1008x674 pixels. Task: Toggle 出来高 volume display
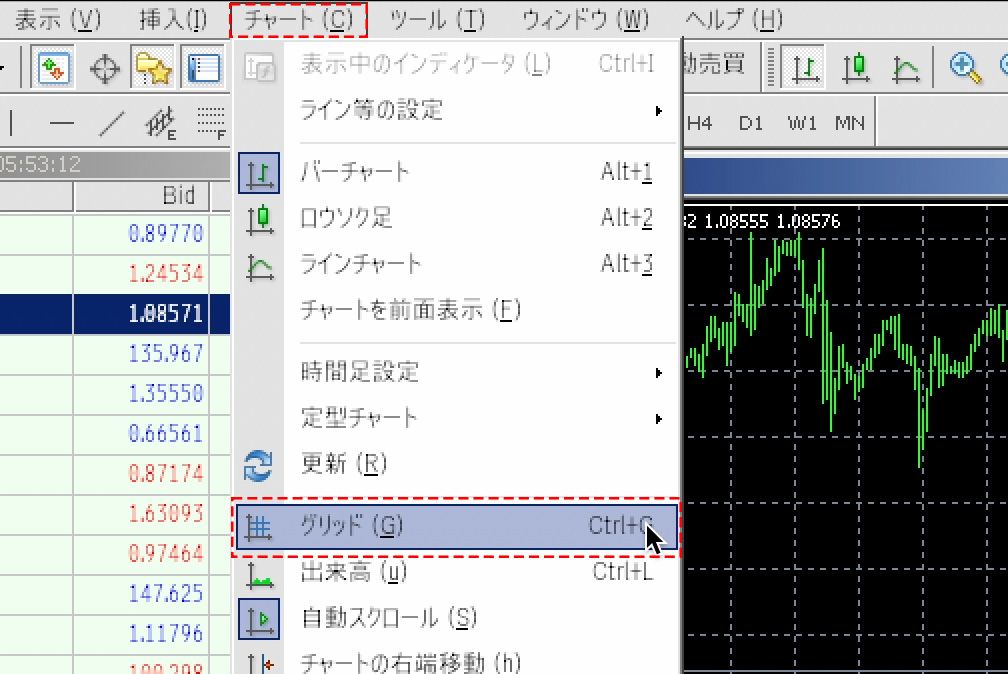click(455, 572)
